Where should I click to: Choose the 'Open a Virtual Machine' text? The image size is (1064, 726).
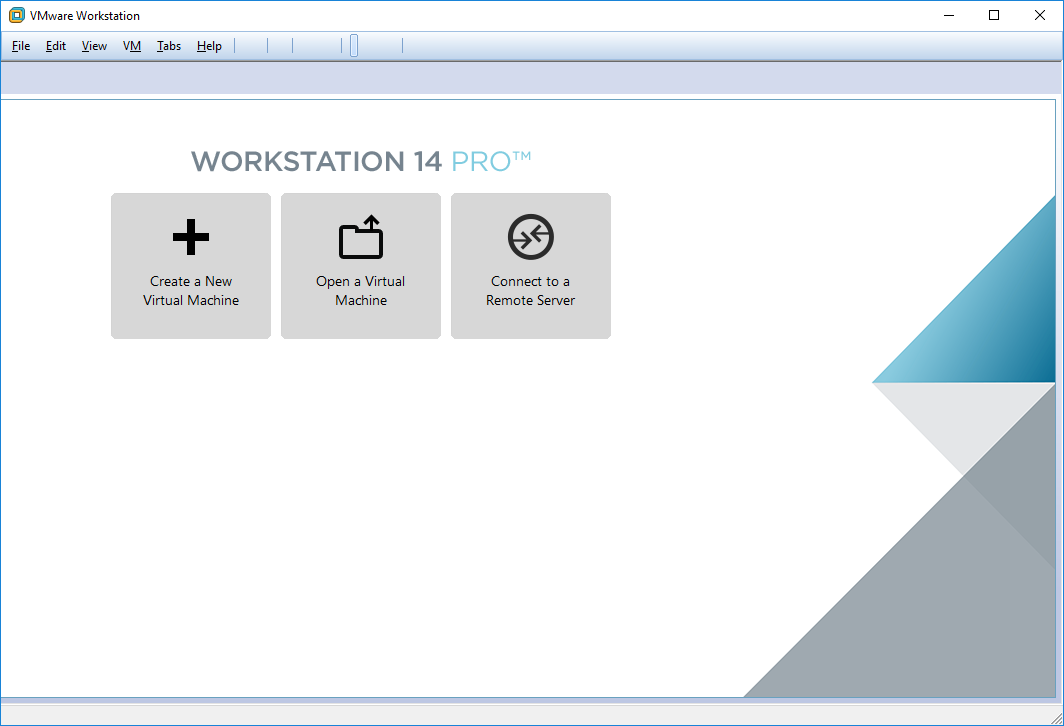coord(360,291)
